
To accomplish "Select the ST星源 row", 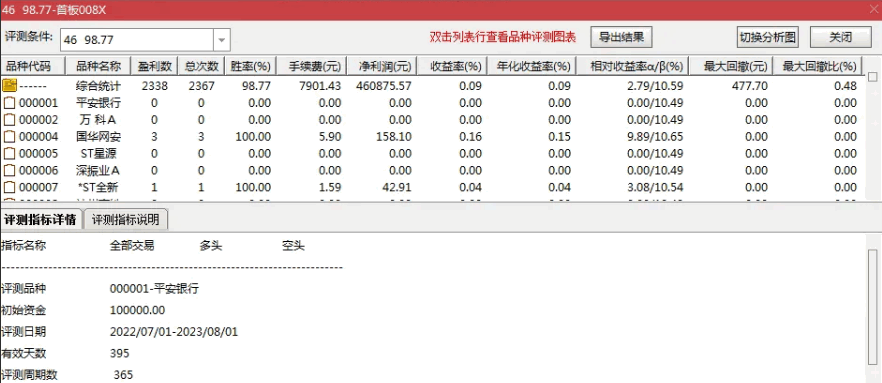I will tap(431, 154).
